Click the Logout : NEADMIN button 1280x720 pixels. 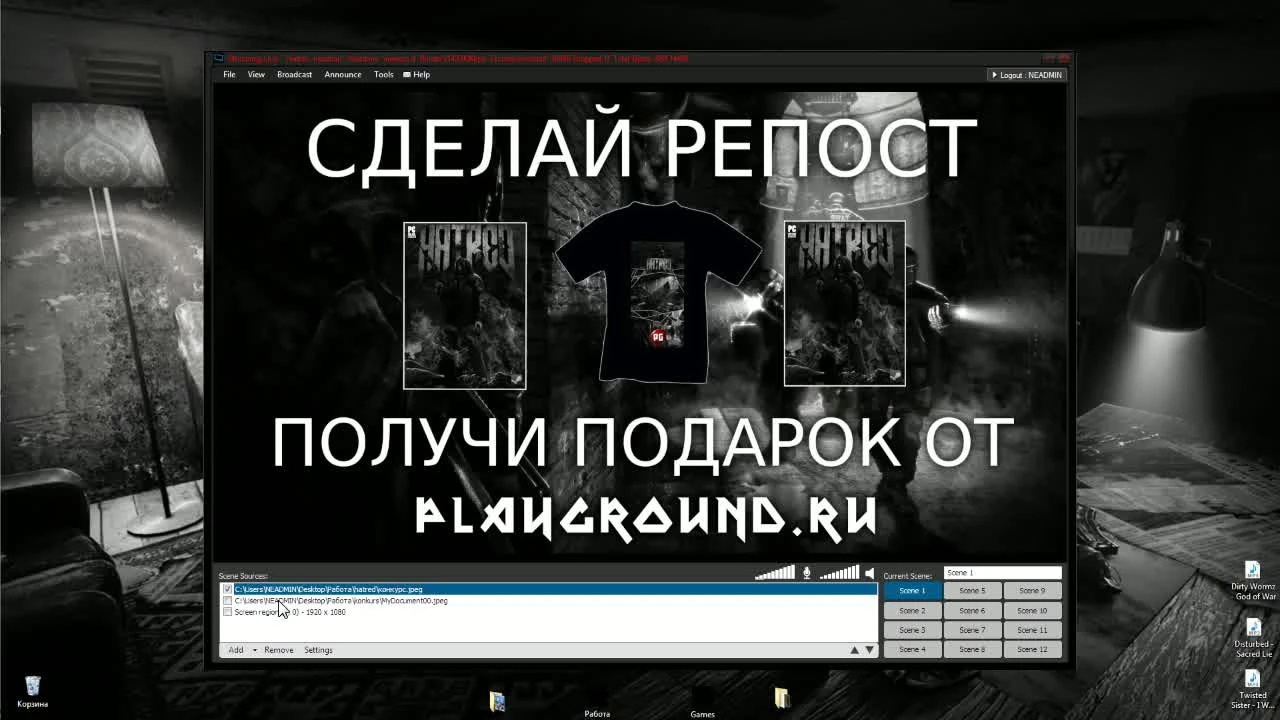[x=1025, y=74]
